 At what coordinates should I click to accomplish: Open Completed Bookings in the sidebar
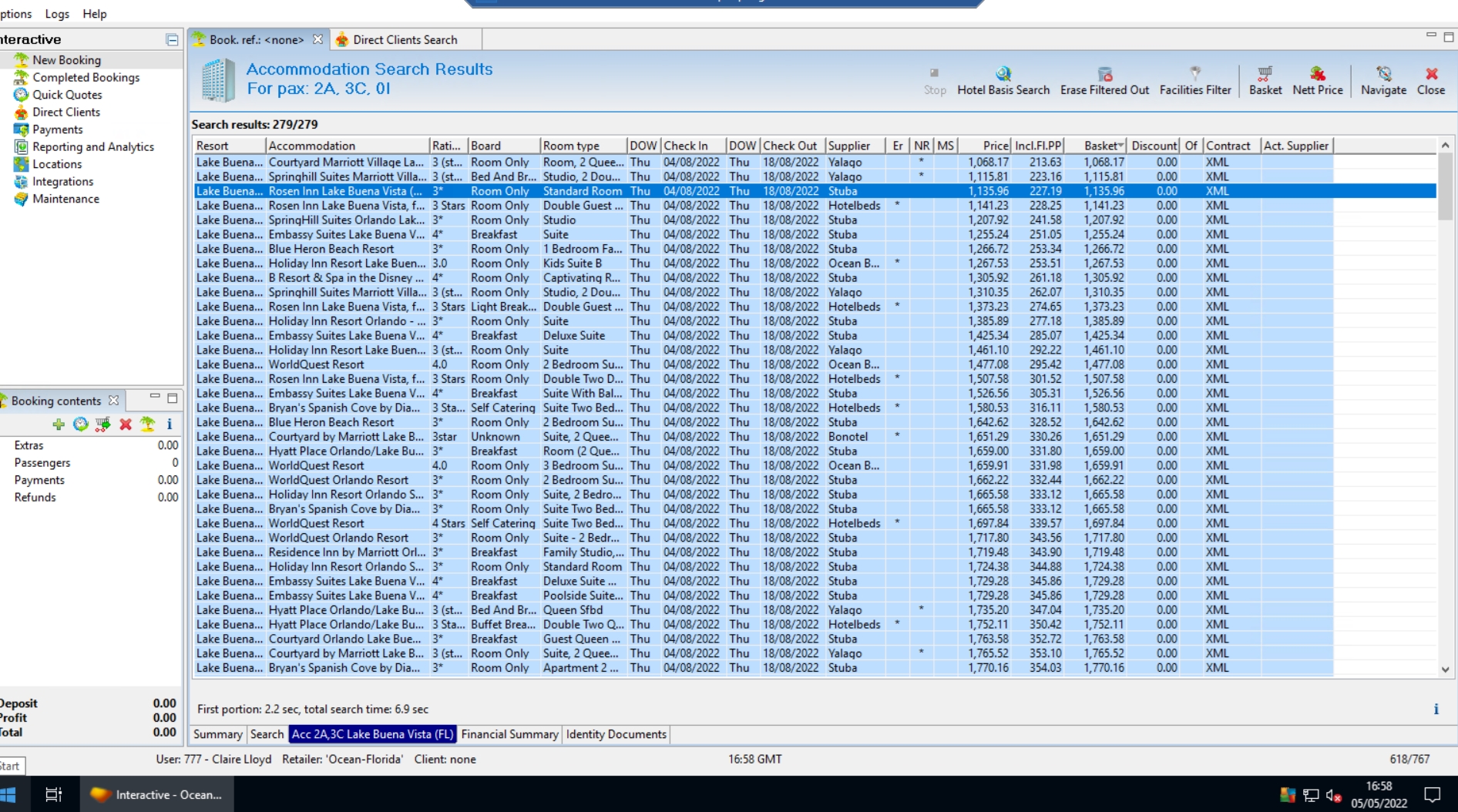(x=86, y=77)
